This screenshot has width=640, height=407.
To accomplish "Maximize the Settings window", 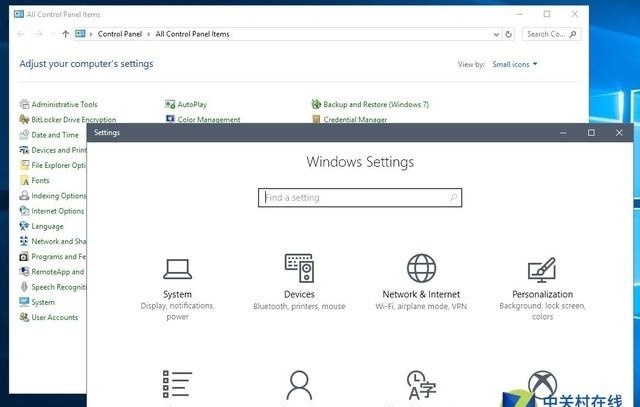I will pyautogui.click(x=591, y=133).
